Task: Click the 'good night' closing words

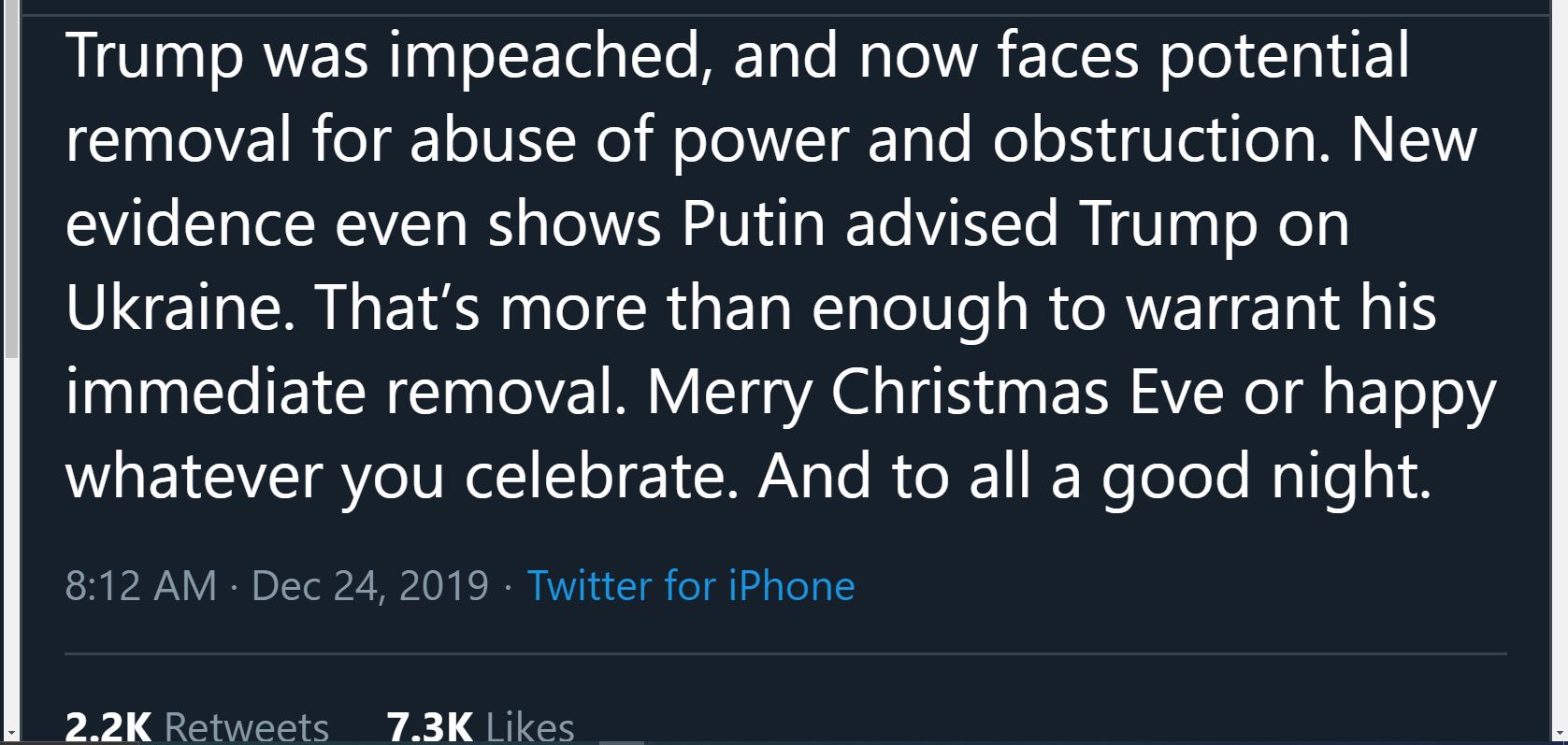Action: 1266,478
